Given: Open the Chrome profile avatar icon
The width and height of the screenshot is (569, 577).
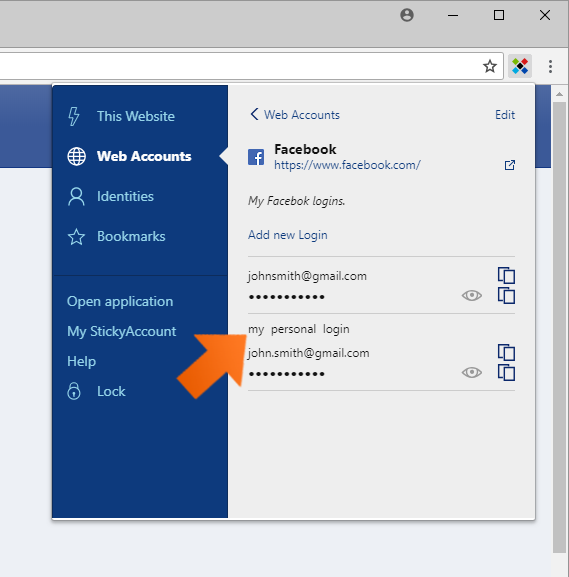Looking at the screenshot, I should [x=407, y=15].
